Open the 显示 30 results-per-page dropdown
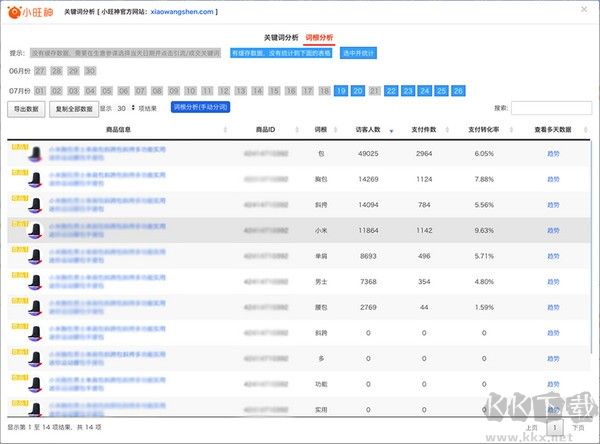 (x=124, y=108)
